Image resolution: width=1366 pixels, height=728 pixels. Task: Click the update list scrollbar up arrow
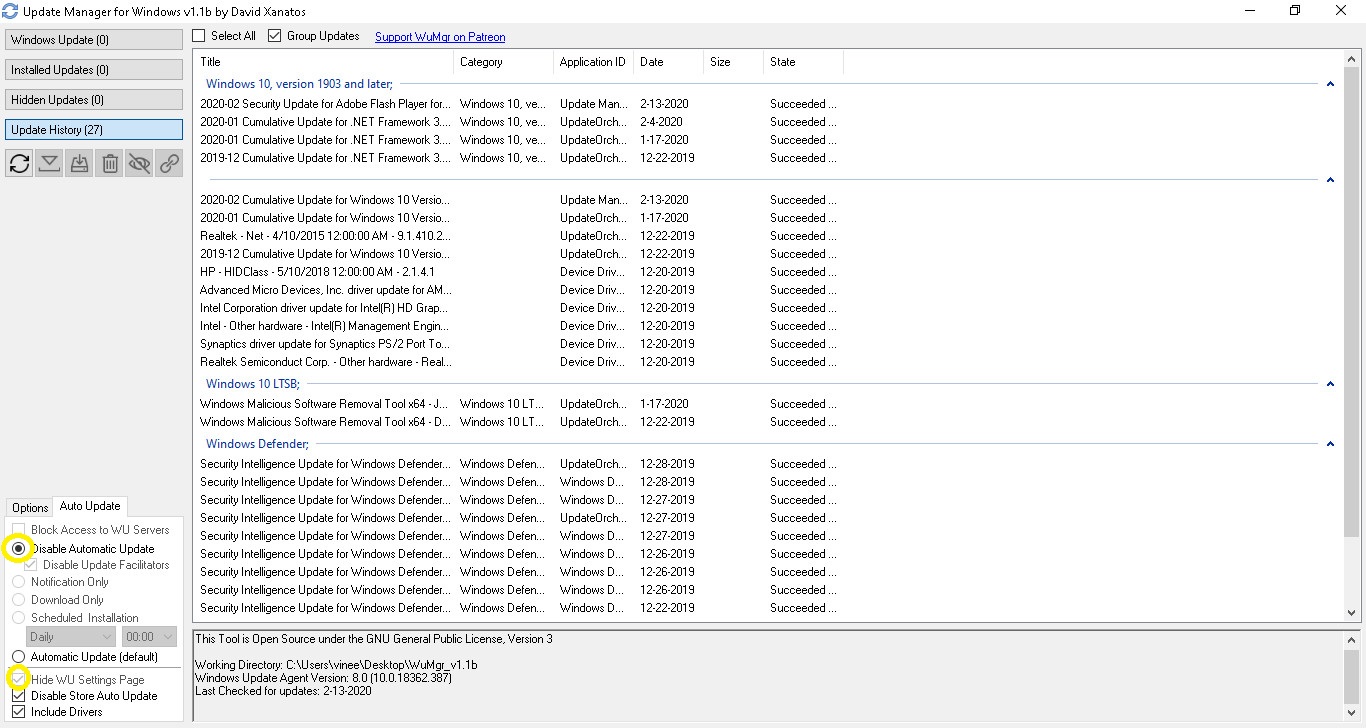click(1353, 61)
